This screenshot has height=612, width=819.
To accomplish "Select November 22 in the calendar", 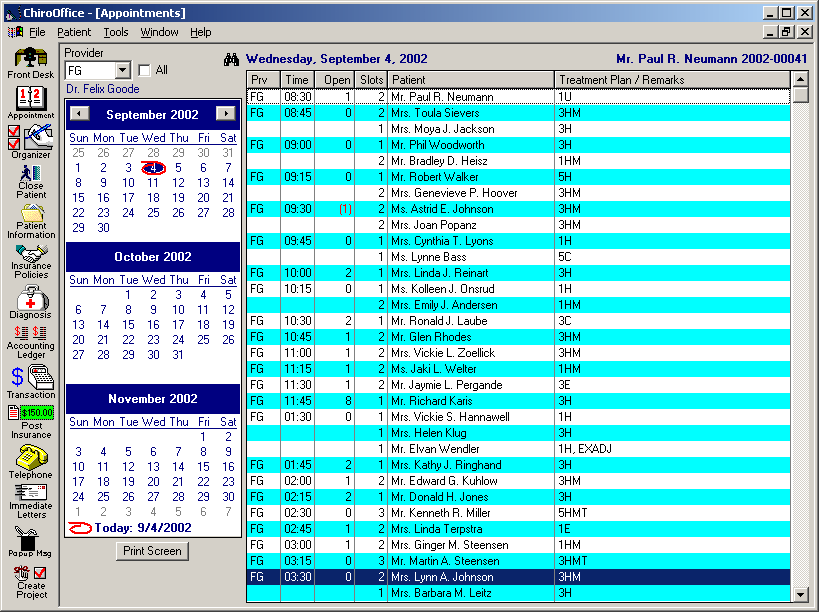I will [x=203, y=481].
